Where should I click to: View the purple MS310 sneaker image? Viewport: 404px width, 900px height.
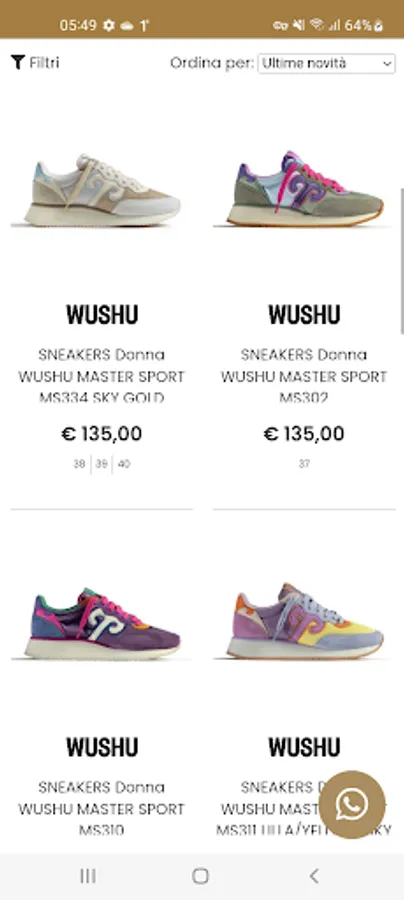click(x=102, y=622)
